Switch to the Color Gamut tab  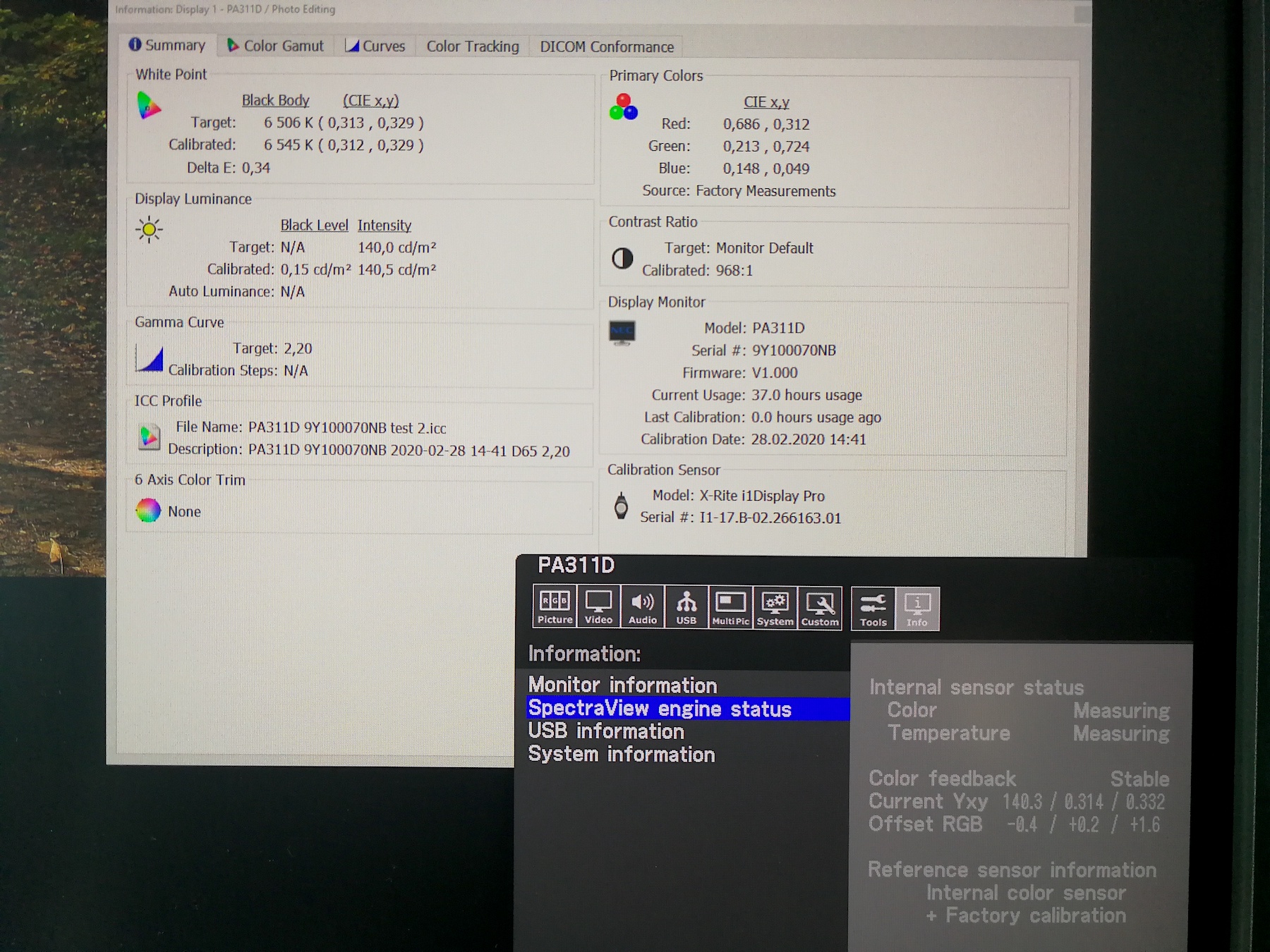(x=275, y=46)
